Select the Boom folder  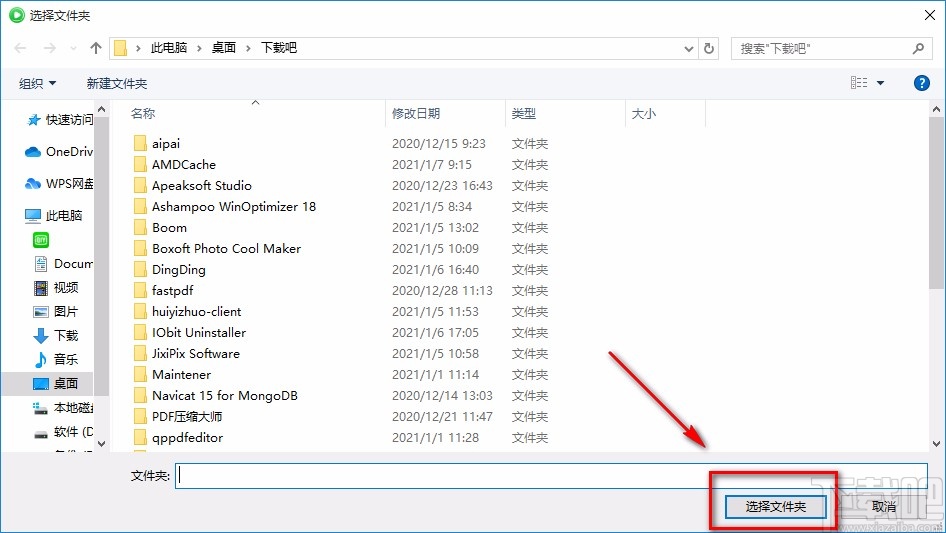pos(169,228)
